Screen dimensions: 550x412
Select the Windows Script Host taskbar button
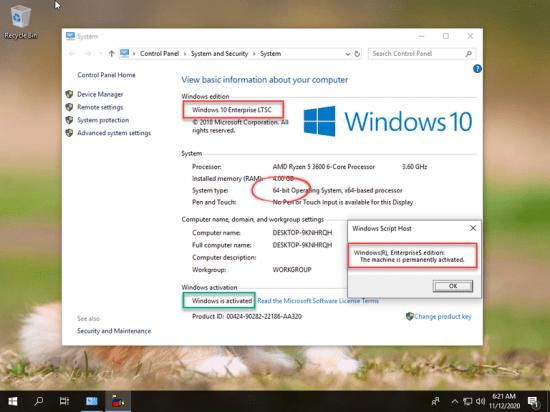click(118, 401)
